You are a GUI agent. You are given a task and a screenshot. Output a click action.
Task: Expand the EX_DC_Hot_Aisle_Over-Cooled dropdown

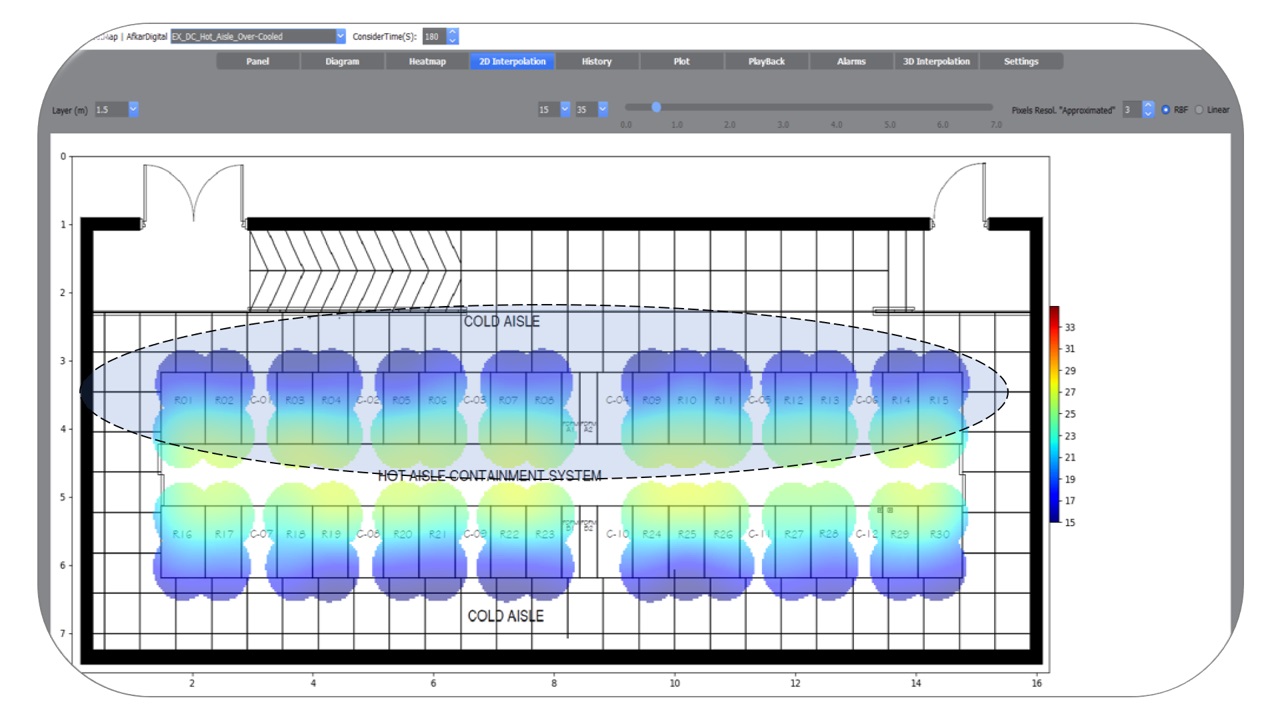(340, 37)
